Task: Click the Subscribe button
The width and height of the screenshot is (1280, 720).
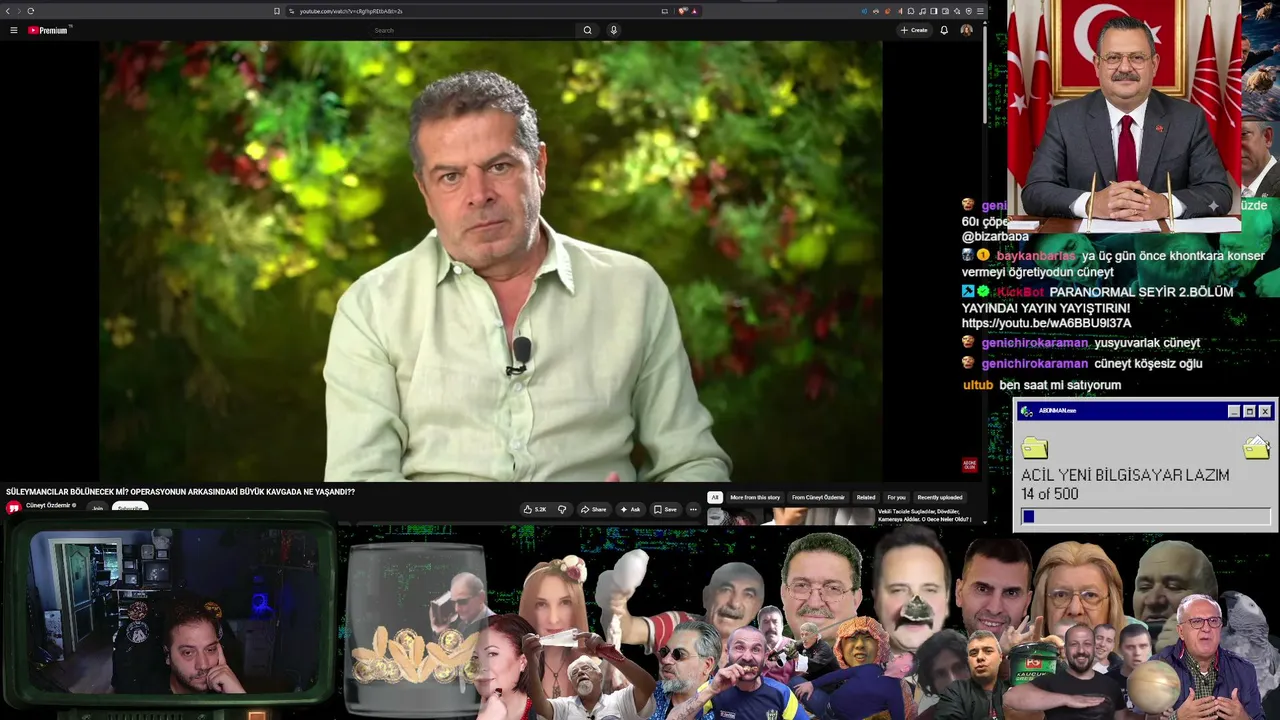Action: click(130, 508)
